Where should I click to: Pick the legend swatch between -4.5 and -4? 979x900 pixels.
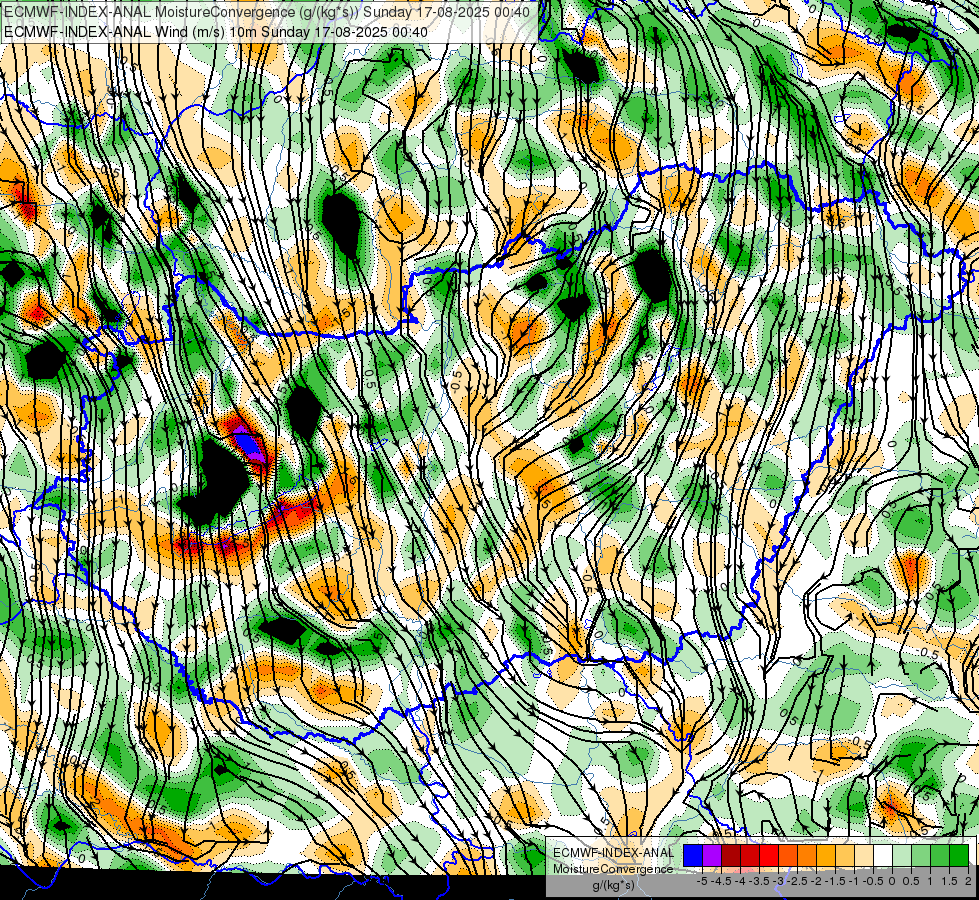click(731, 855)
